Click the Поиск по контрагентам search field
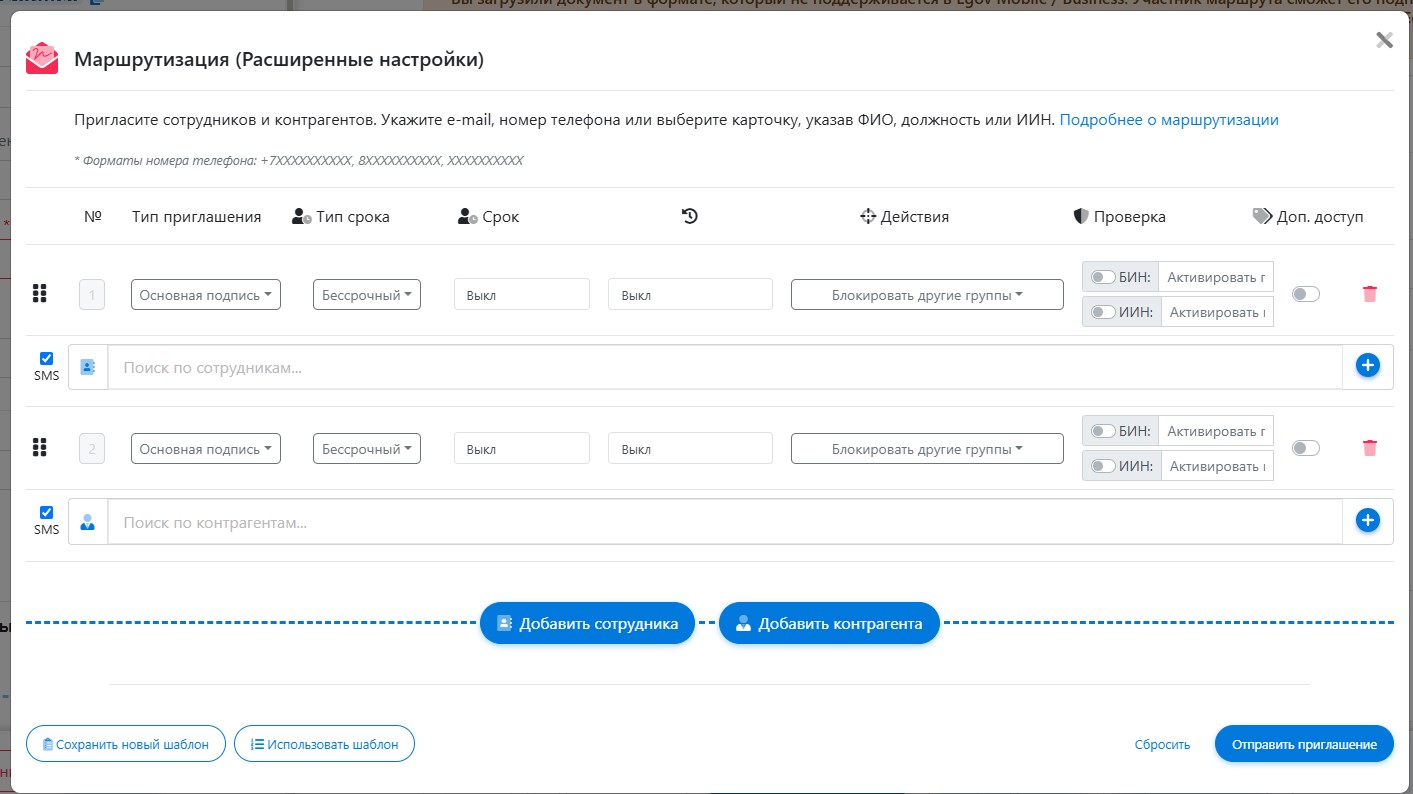The image size is (1413, 794). coord(724,522)
